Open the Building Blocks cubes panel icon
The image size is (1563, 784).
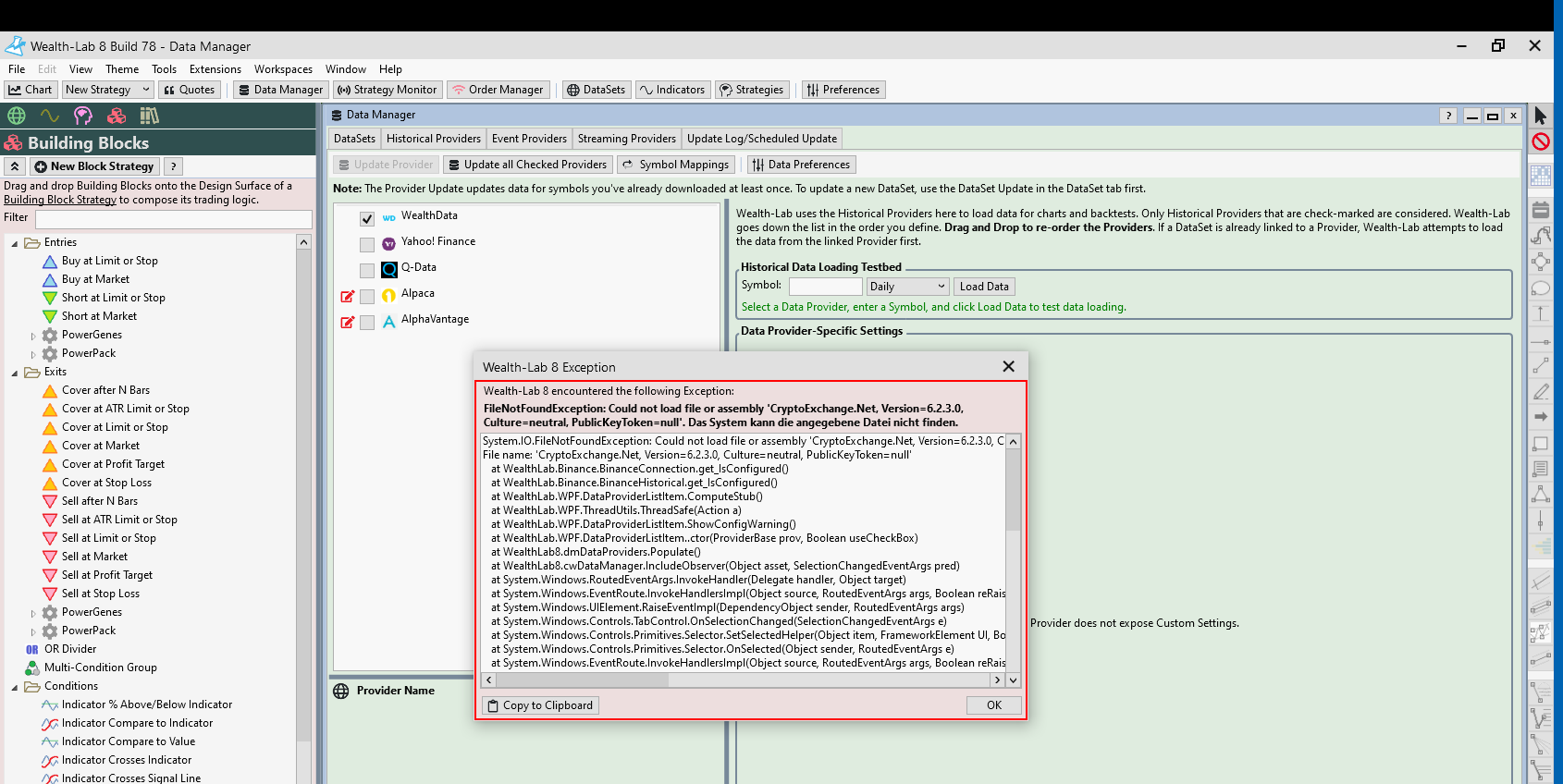[117, 116]
